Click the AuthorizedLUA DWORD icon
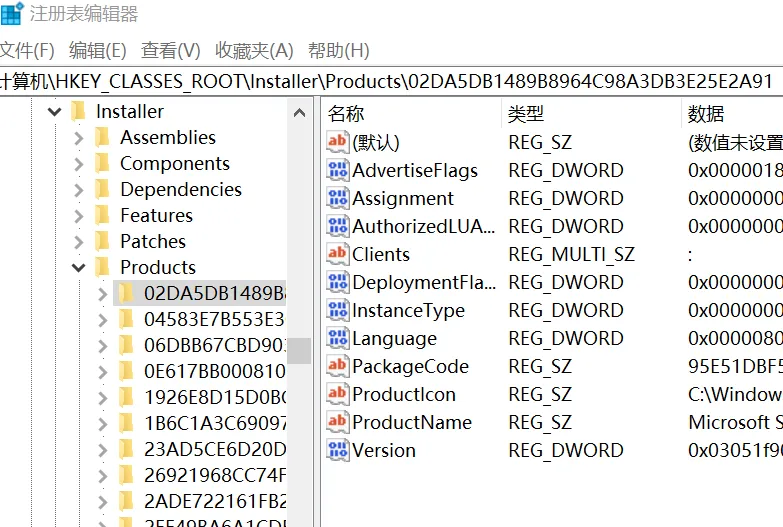This screenshot has height=527, width=783. [x=338, y=226]
